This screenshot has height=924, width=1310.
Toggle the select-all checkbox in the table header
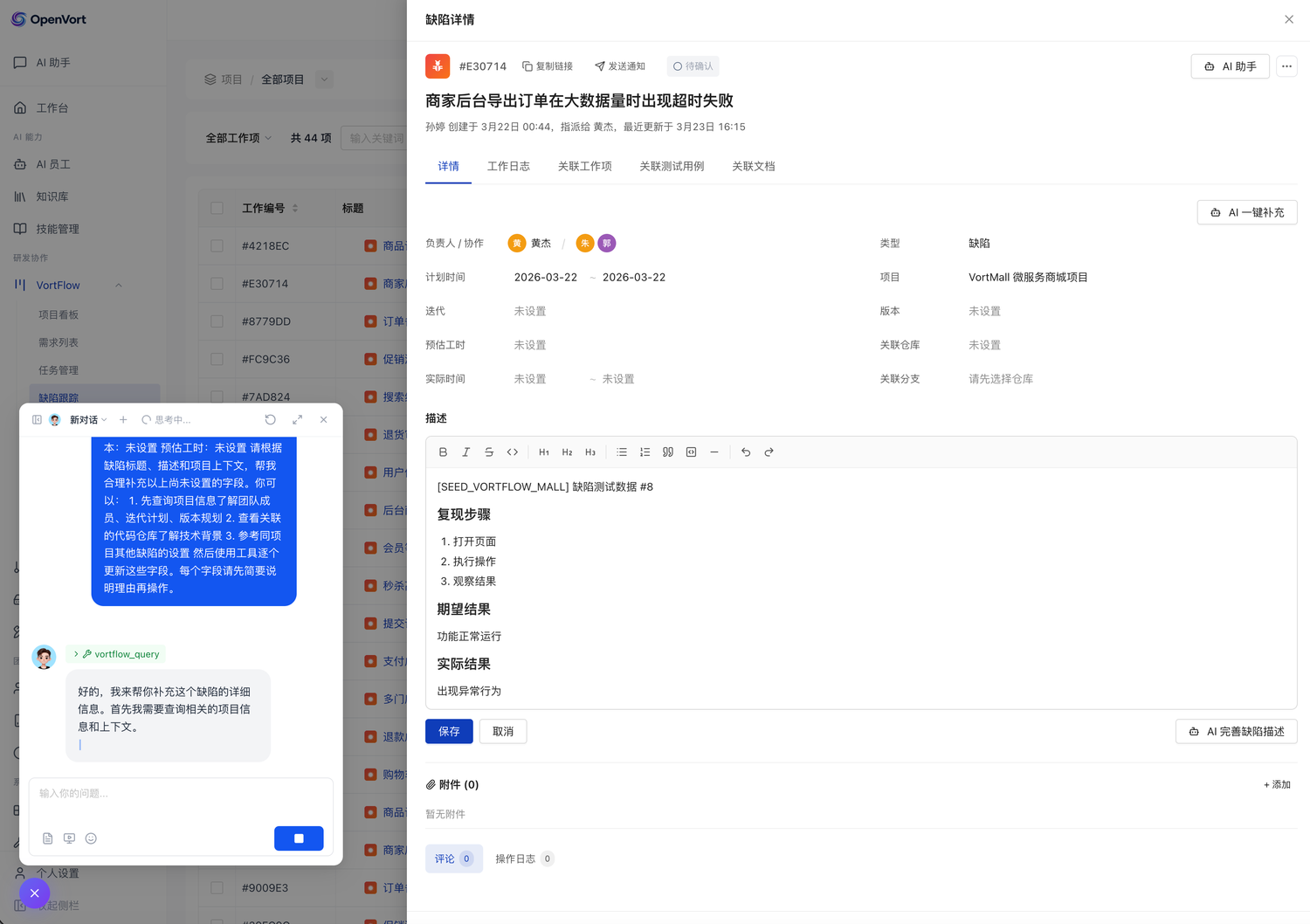[x=217, y=208]
